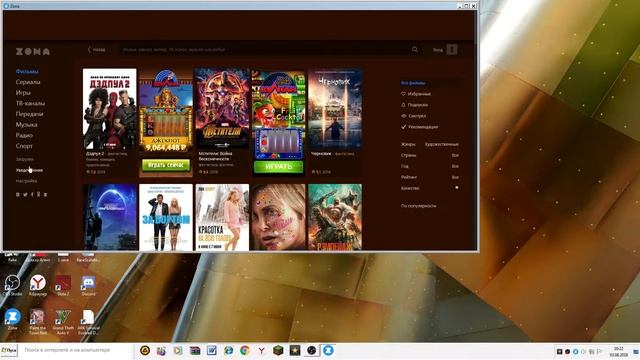Open the По популярности sort dropdown
640x360 pixels.
pos(418,206)
